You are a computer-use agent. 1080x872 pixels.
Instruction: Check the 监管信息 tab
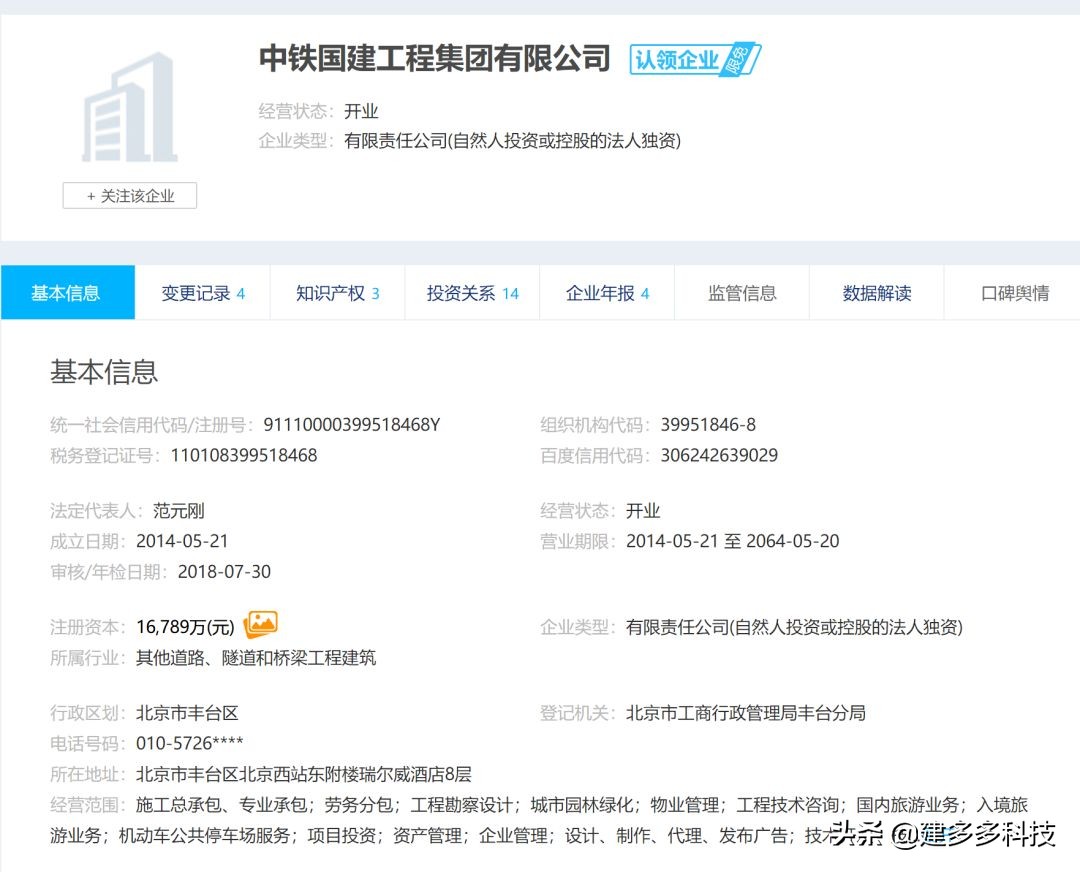pyautogui.click(x=741, y=292)
